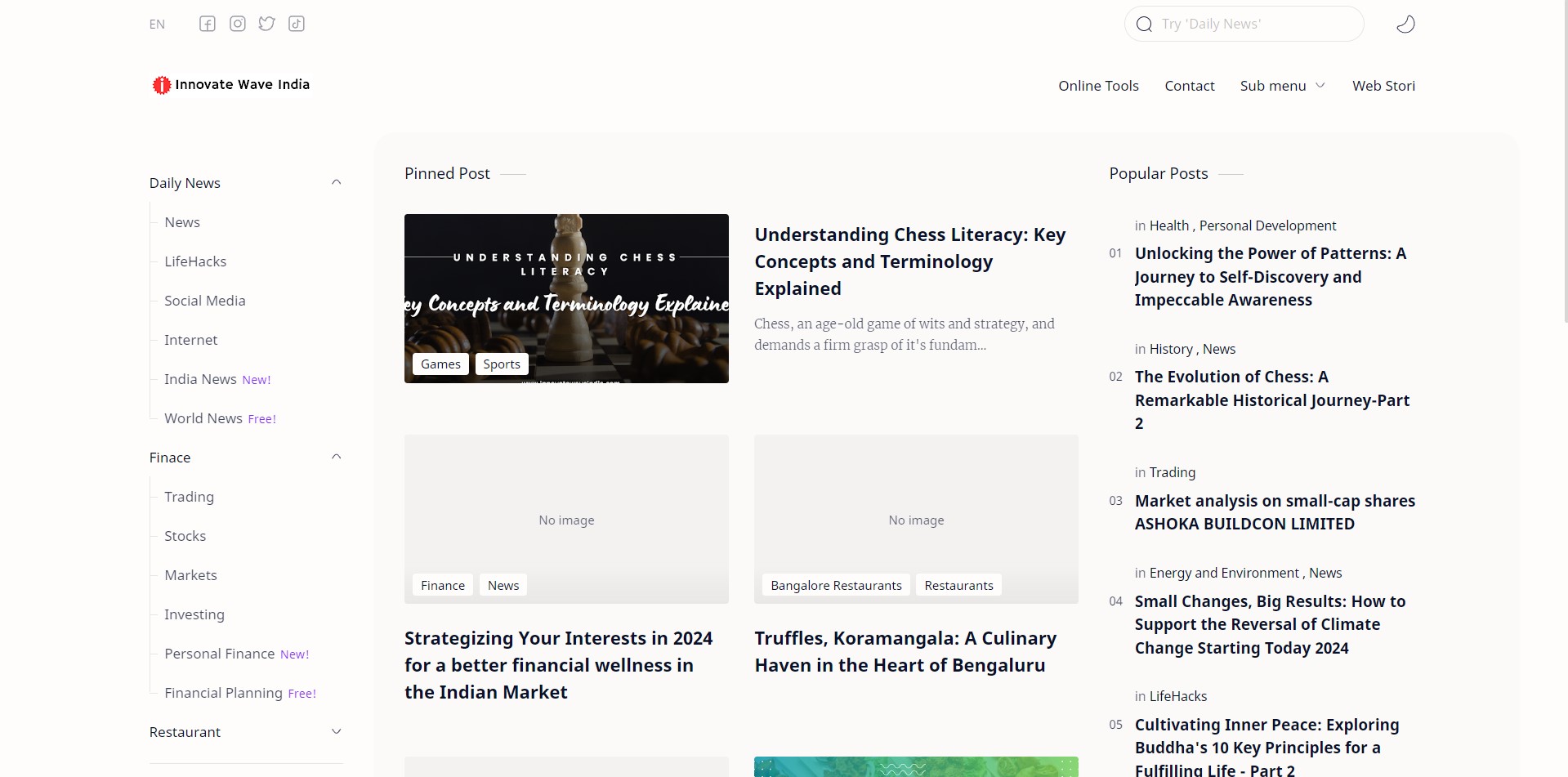
Task: Open the Contact menu item
Action: [1189, 86]
